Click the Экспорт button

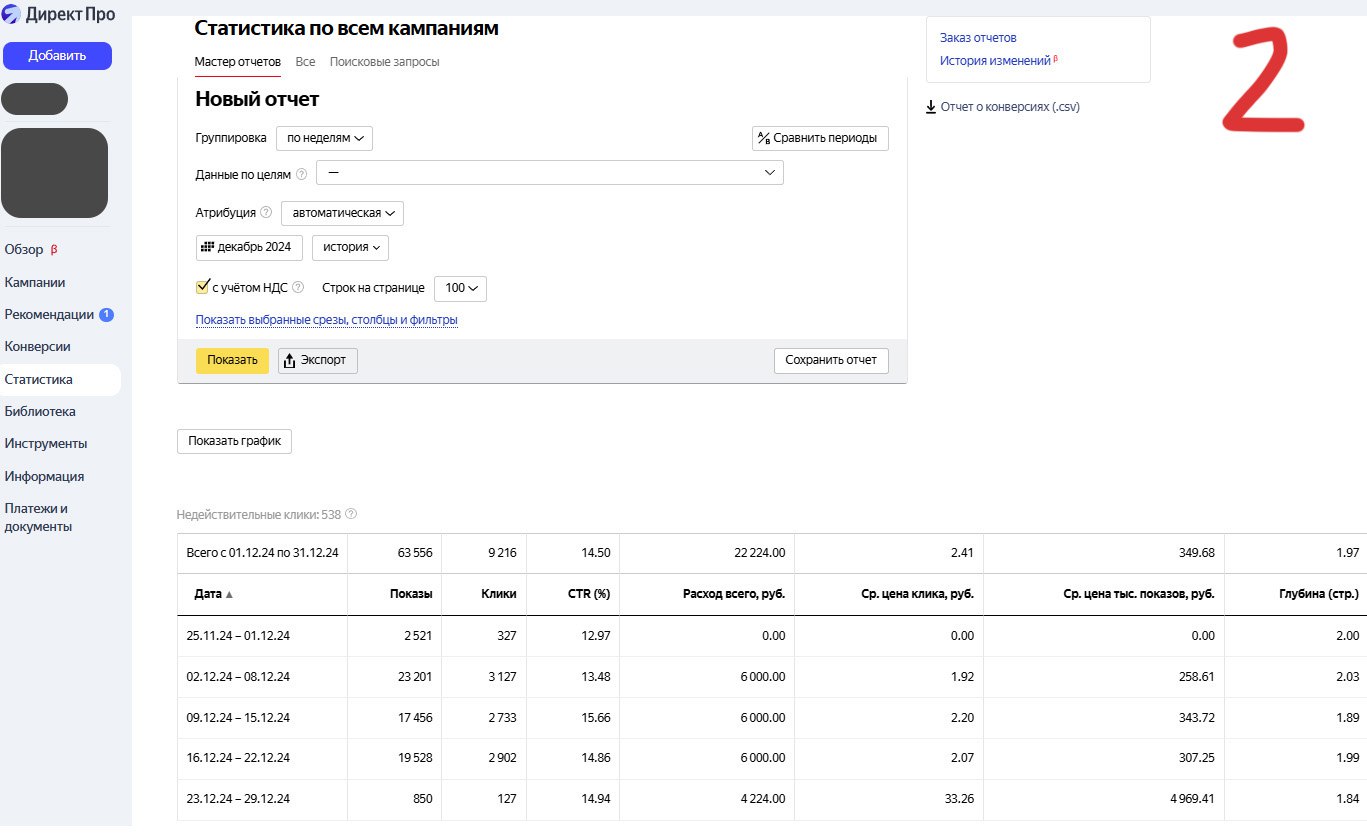(x=318, y=360)
